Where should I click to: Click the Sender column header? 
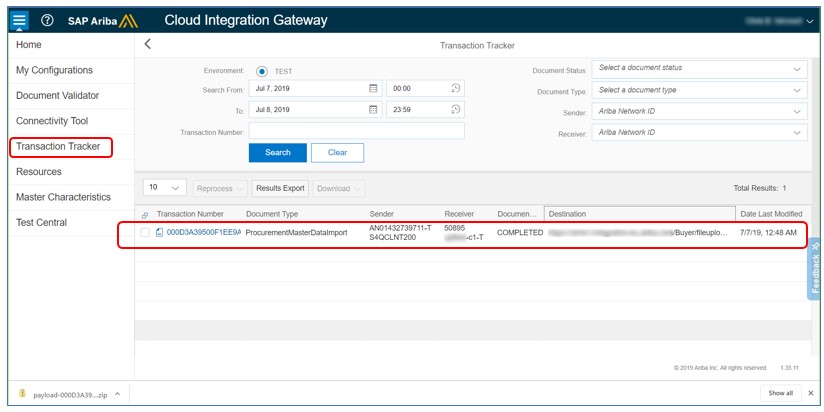point(382,214)
